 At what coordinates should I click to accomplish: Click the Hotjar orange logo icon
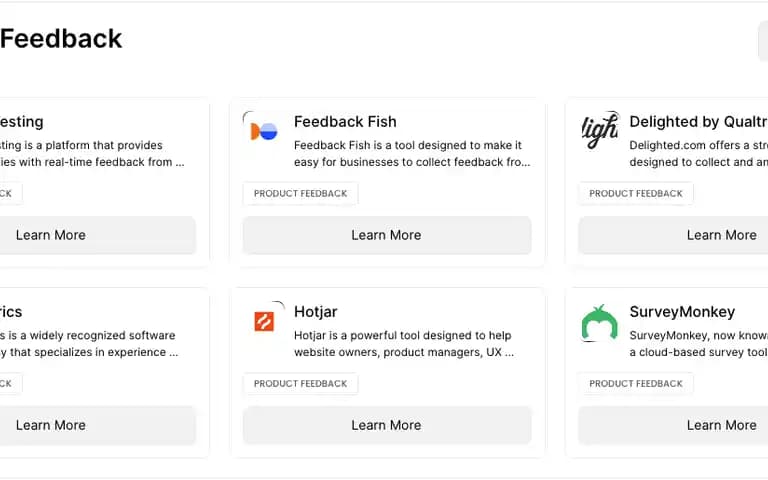pyautogui.click(x=264, y=321)
